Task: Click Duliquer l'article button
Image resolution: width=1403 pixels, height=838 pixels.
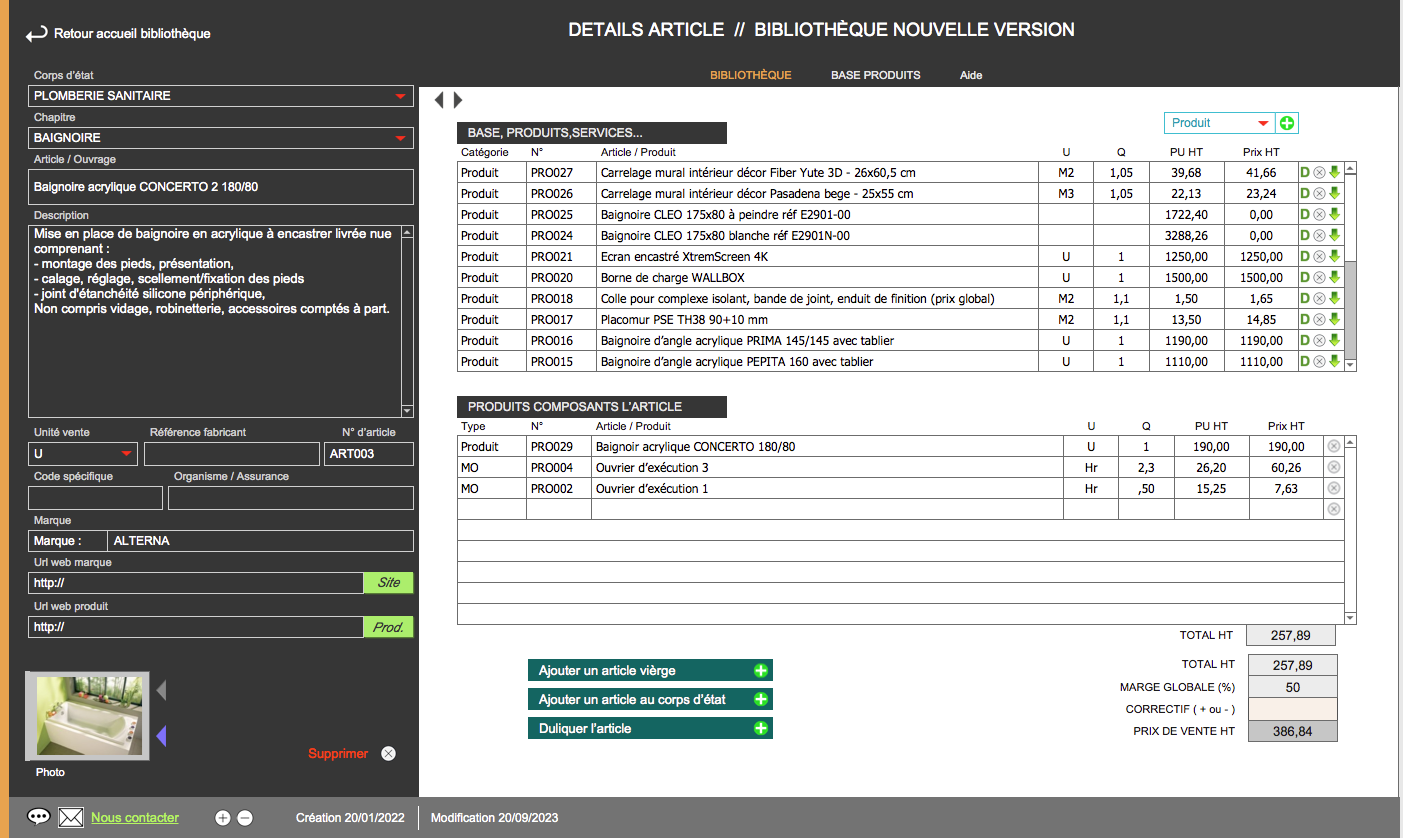Action: coord(650,728)
